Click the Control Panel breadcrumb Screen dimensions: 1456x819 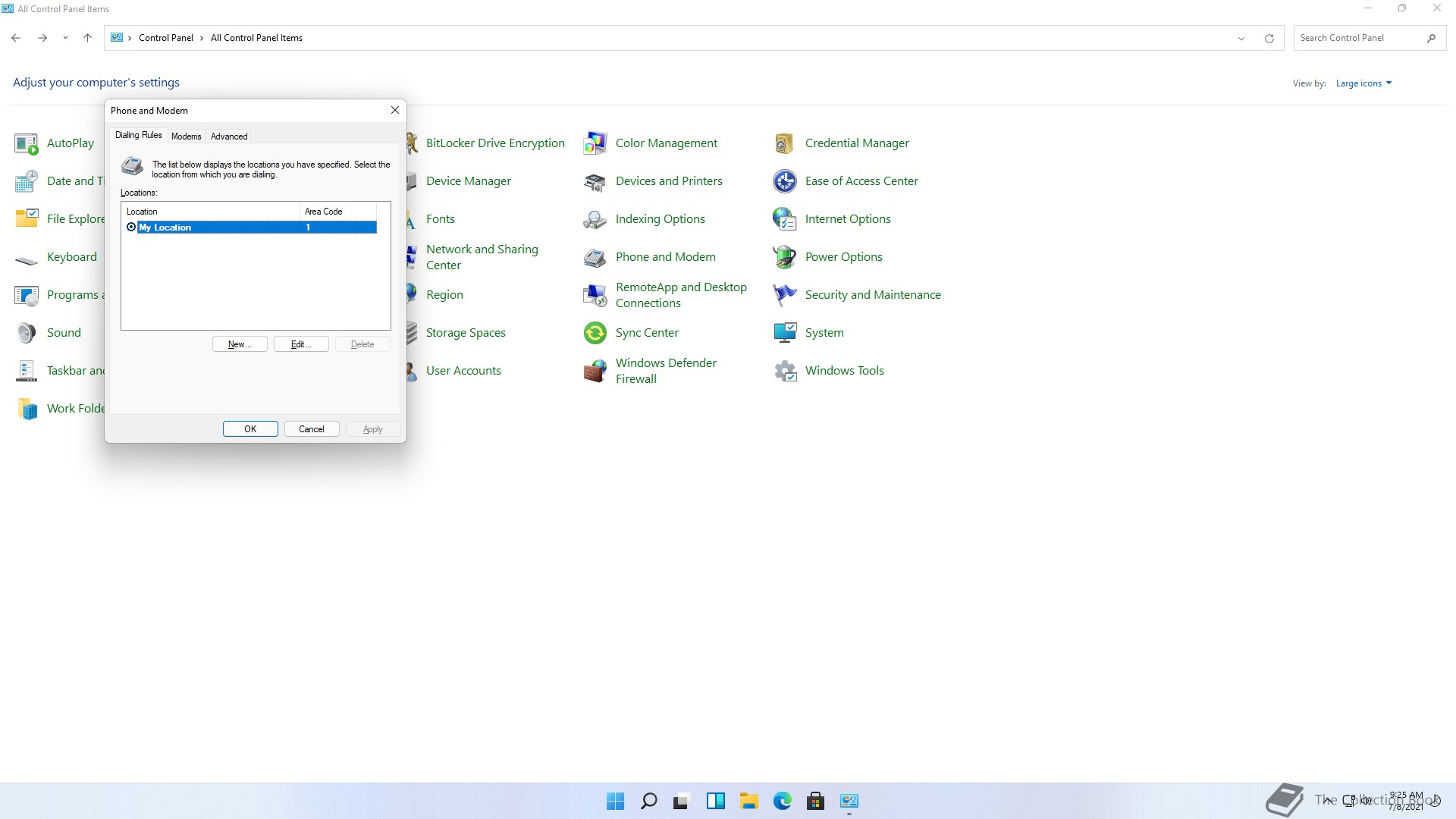[x=166, y=38]
